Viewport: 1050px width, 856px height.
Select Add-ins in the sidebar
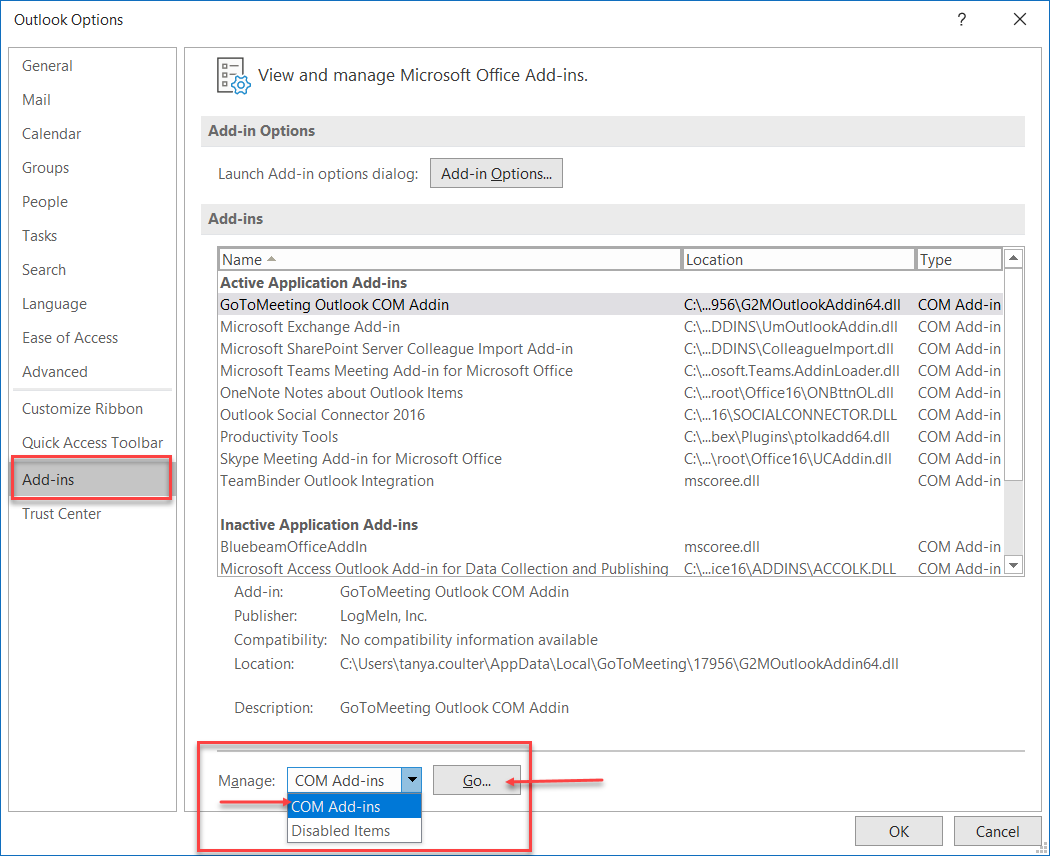coord(92,480)
